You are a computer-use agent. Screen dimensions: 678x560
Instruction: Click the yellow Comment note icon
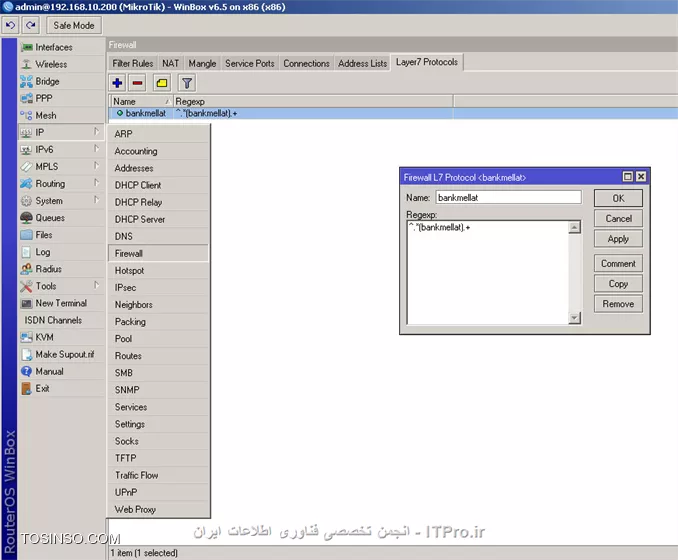click(162, 83)
